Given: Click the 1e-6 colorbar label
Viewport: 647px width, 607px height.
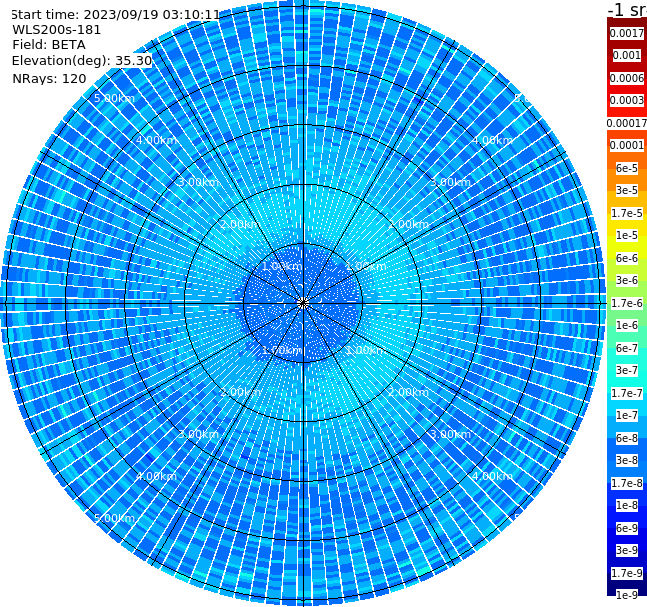Looking at the screenshot, I should 627,325.
